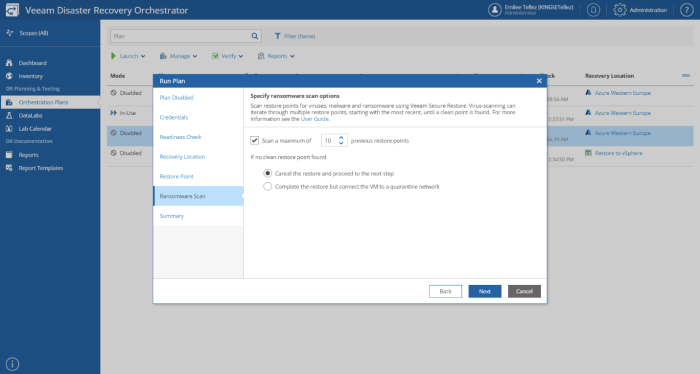
Task: Click the Reports sidebar icon
Action: coord(9,155)
